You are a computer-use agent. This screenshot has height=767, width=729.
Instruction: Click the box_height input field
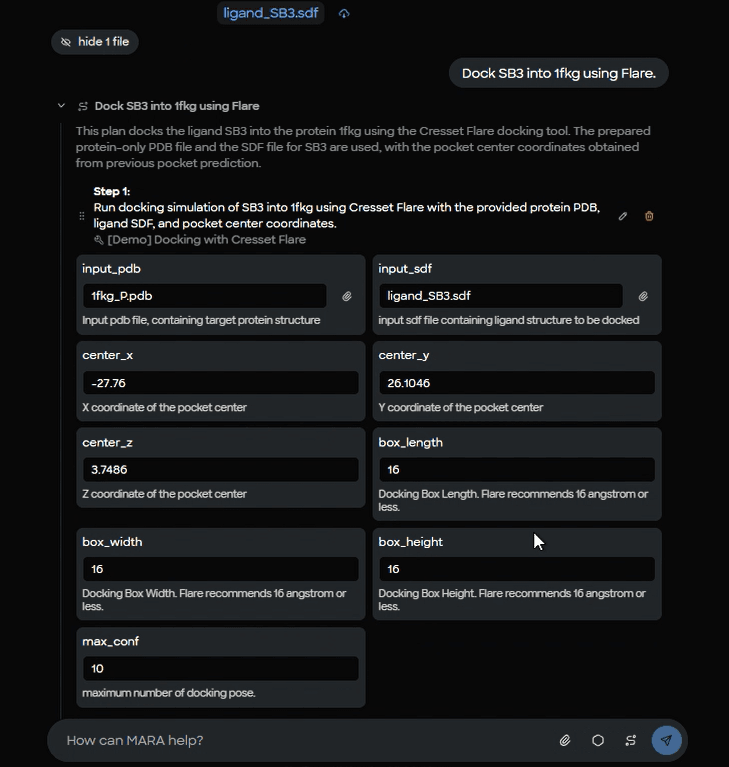click(516, 569)
